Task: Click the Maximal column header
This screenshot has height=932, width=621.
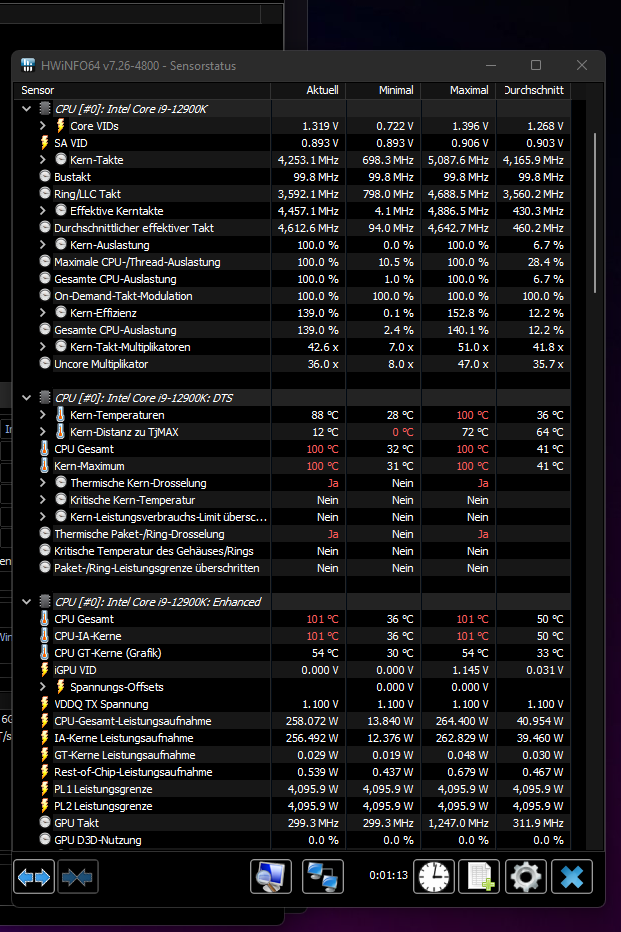Action: point(458,90)
